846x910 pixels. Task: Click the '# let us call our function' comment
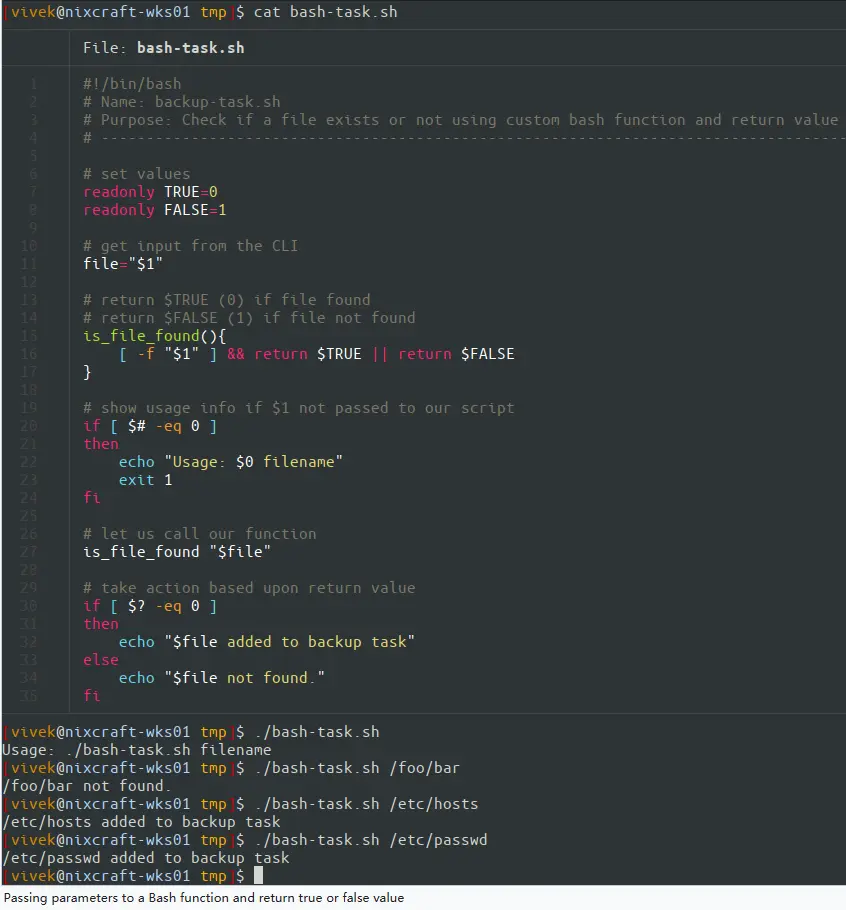point(200,533)
